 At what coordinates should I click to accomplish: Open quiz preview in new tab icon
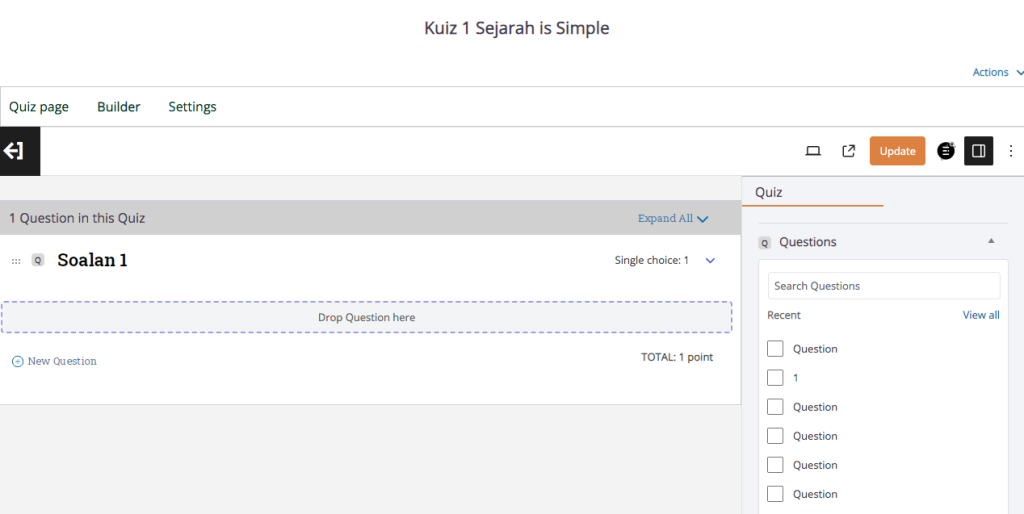point(848,151)
